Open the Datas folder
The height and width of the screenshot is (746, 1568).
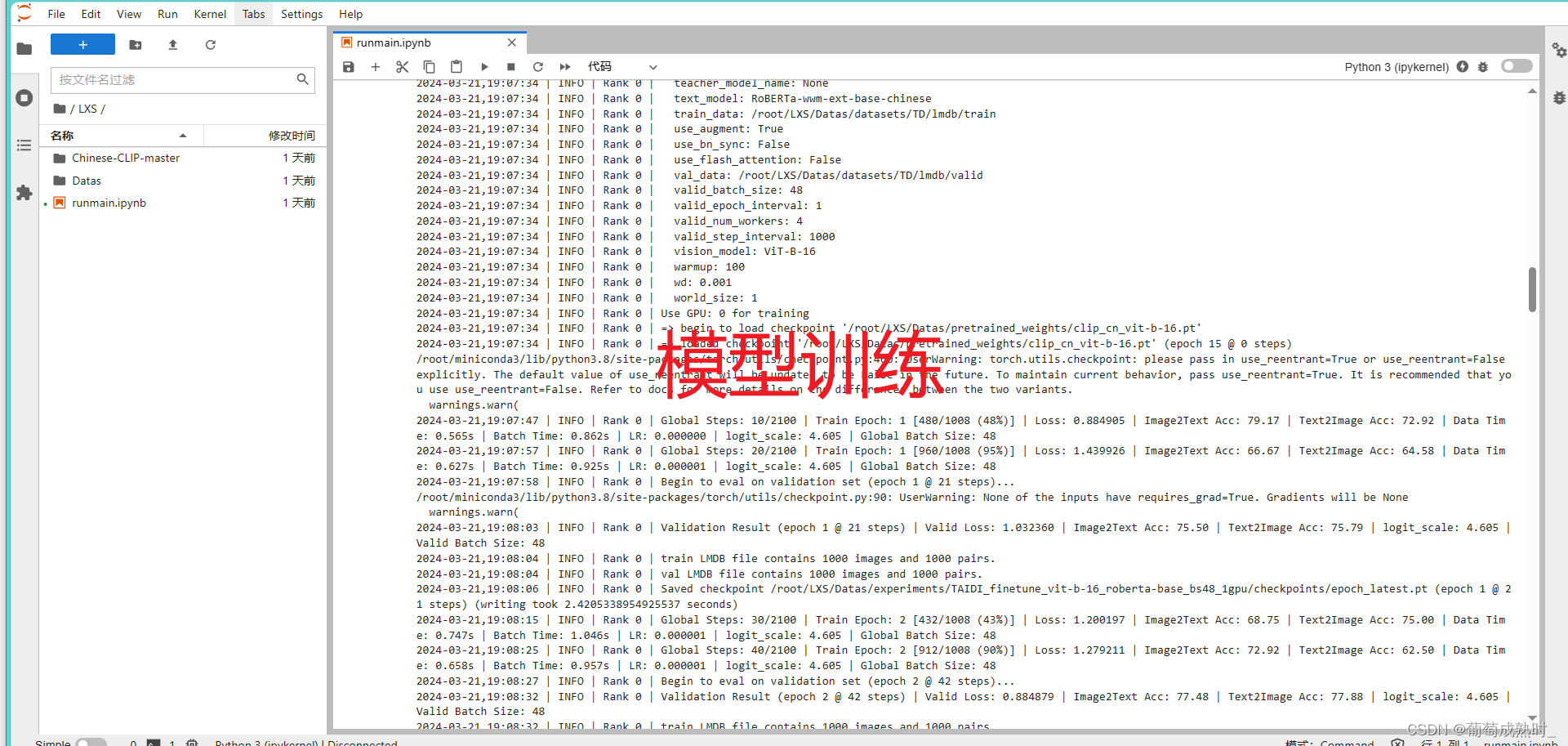(87, 181)
